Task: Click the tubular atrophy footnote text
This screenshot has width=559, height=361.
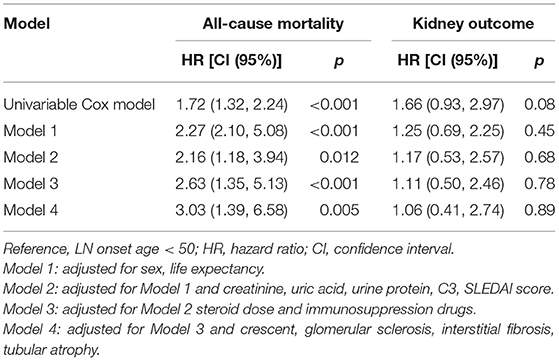Action: click(51, 350)
